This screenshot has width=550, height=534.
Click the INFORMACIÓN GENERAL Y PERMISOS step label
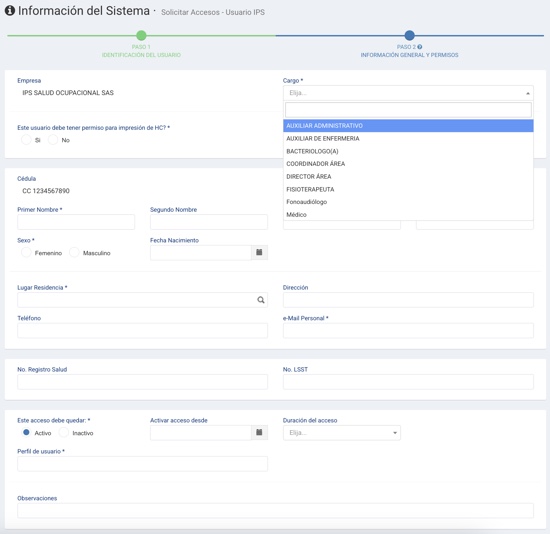(x=409, y=55)
